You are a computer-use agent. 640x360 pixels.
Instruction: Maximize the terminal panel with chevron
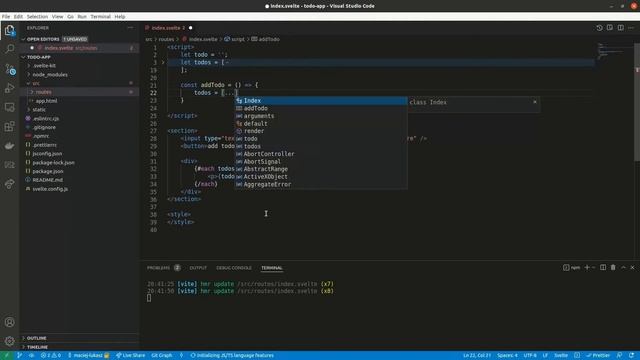[x=623, y=267]
